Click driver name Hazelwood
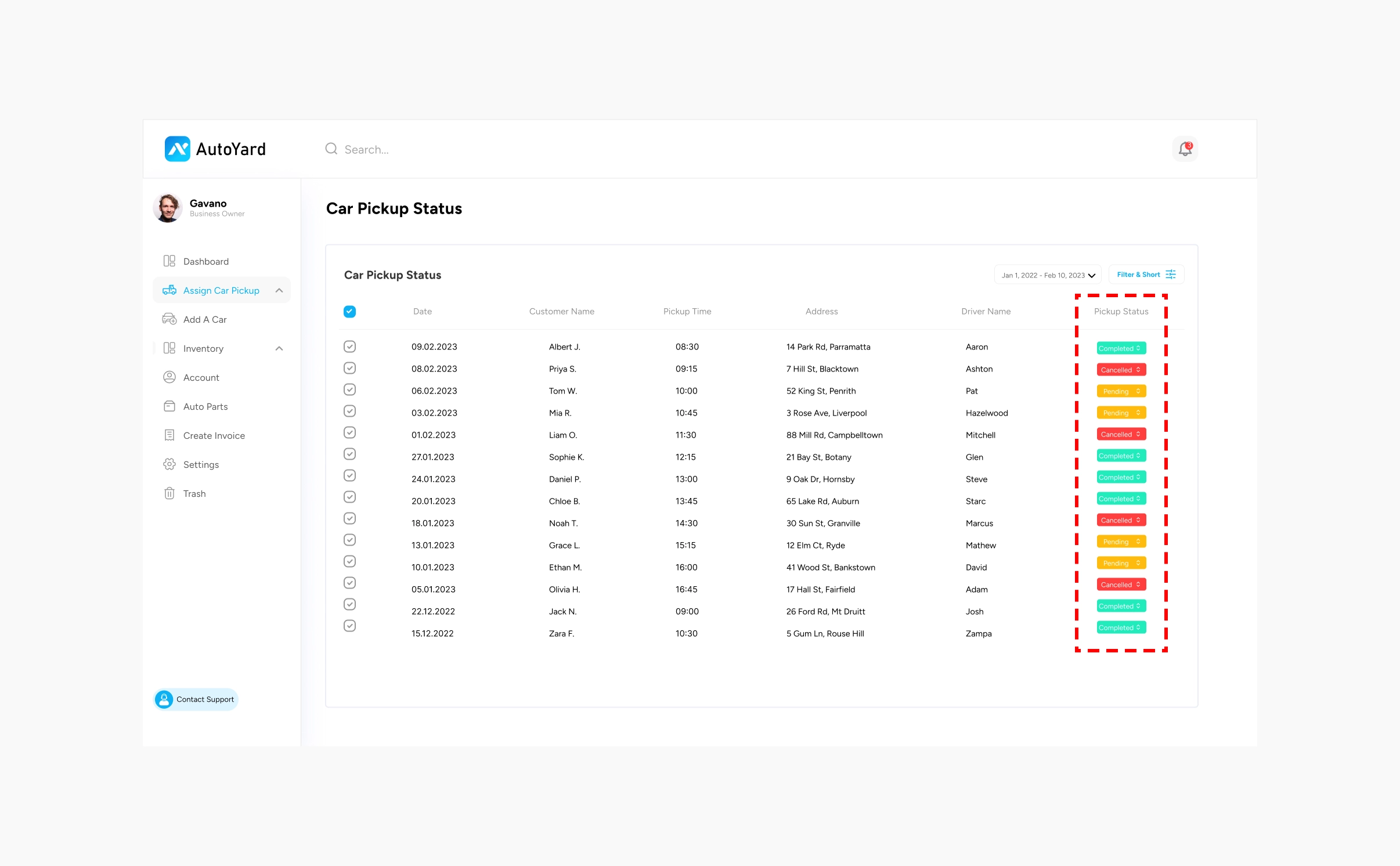Screen dimensions: 1400x866 pyautogui.click(x=987, y=413)
